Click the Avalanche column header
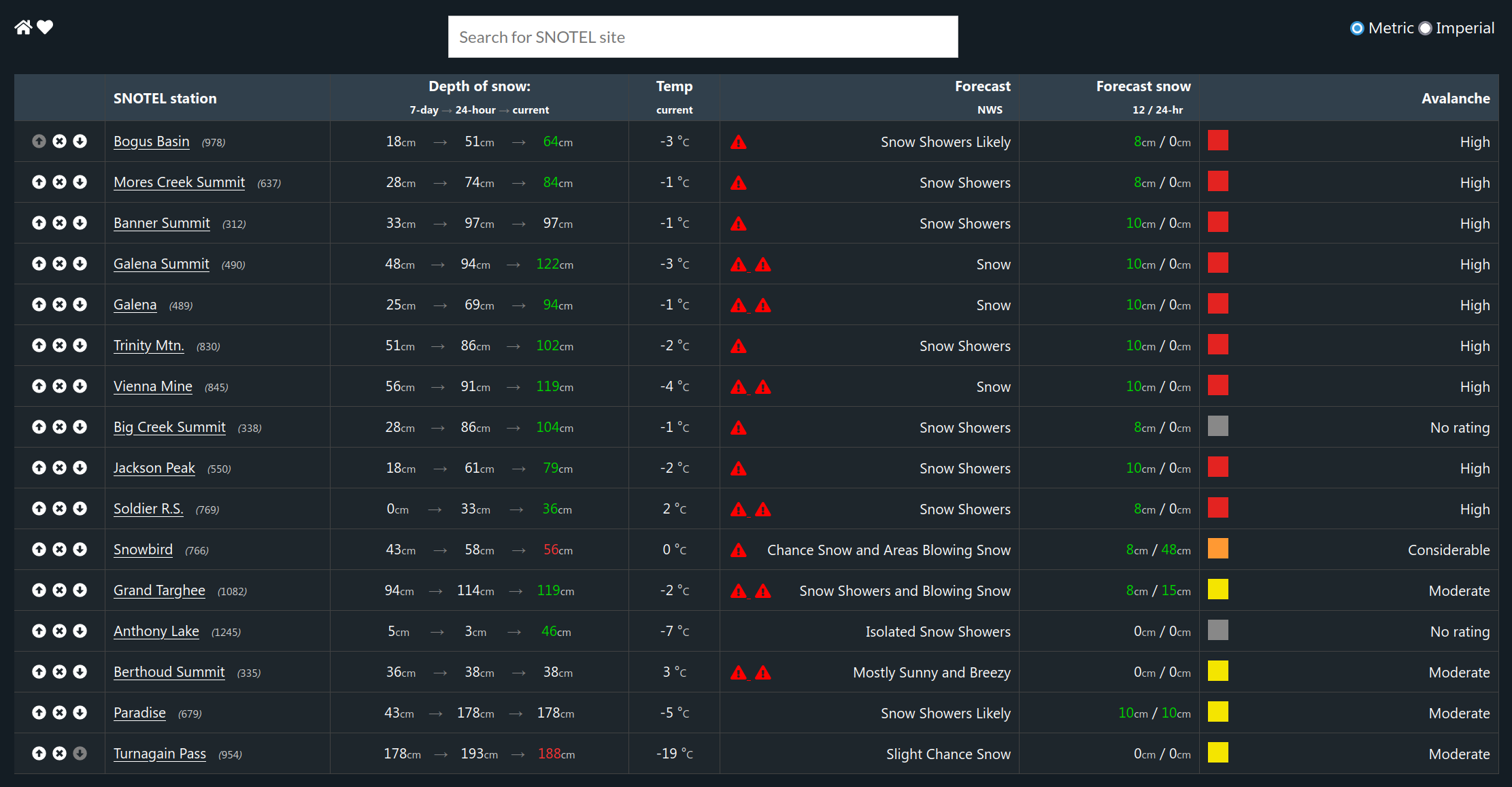Image resolution: width=1512 pixels, height=787 pixels. coord(1455,99)
